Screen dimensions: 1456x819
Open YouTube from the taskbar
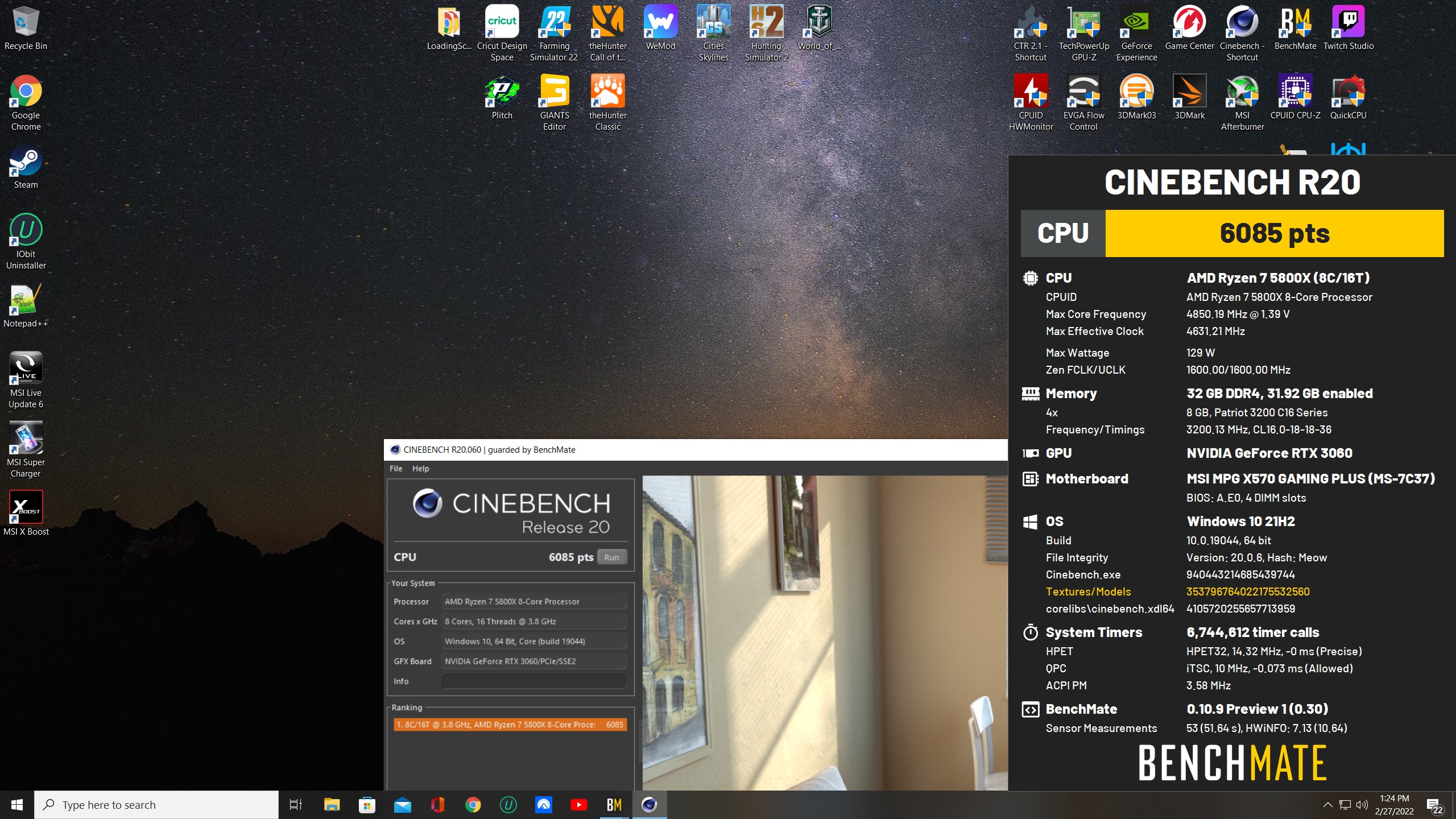(579, 805)
